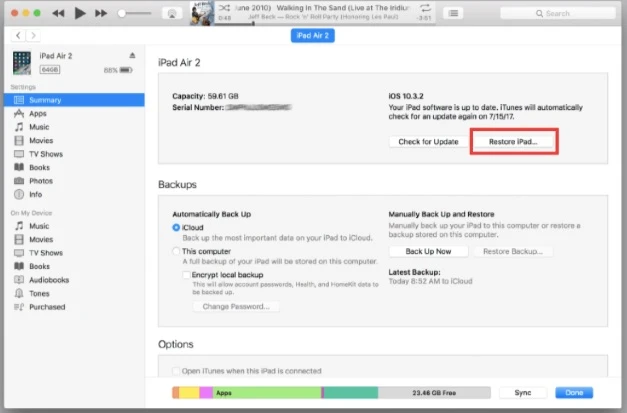Image resolution: width=627 pixels, height=413 pixels.
Task: Skip ahead with the fast-forward button
Action: click(101, 13)
